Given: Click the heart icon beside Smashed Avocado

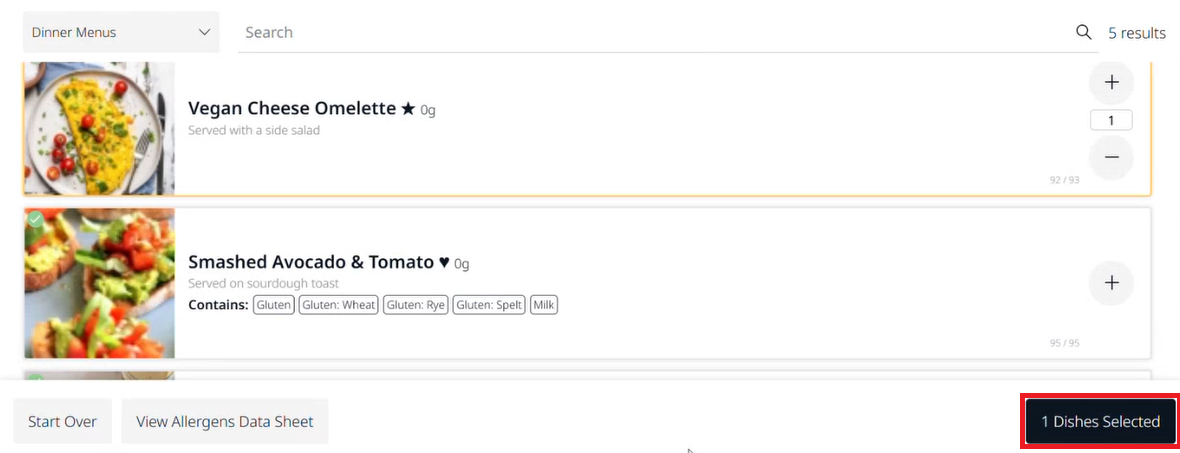Looking at the screenshot, I should click(444, 263).
